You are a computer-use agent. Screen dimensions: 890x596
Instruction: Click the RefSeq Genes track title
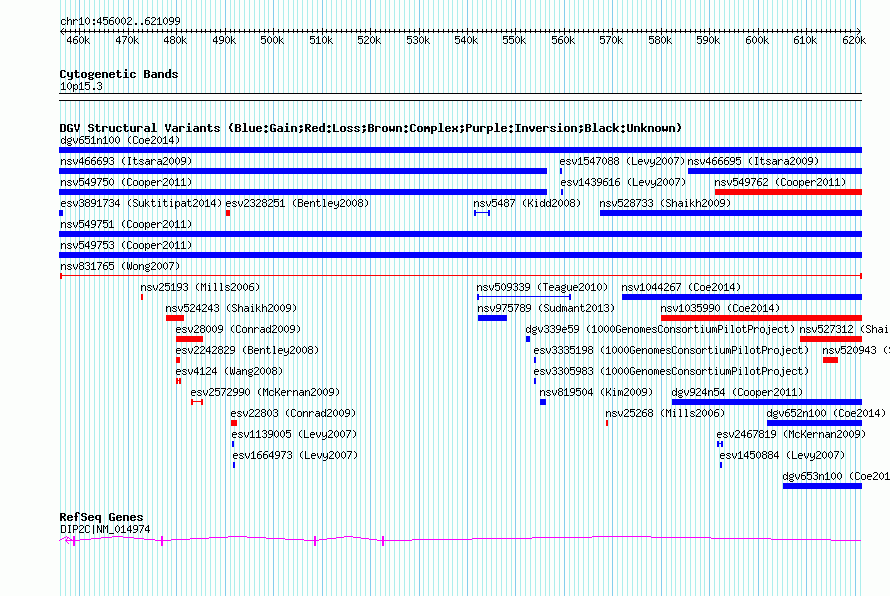(102, 517)
